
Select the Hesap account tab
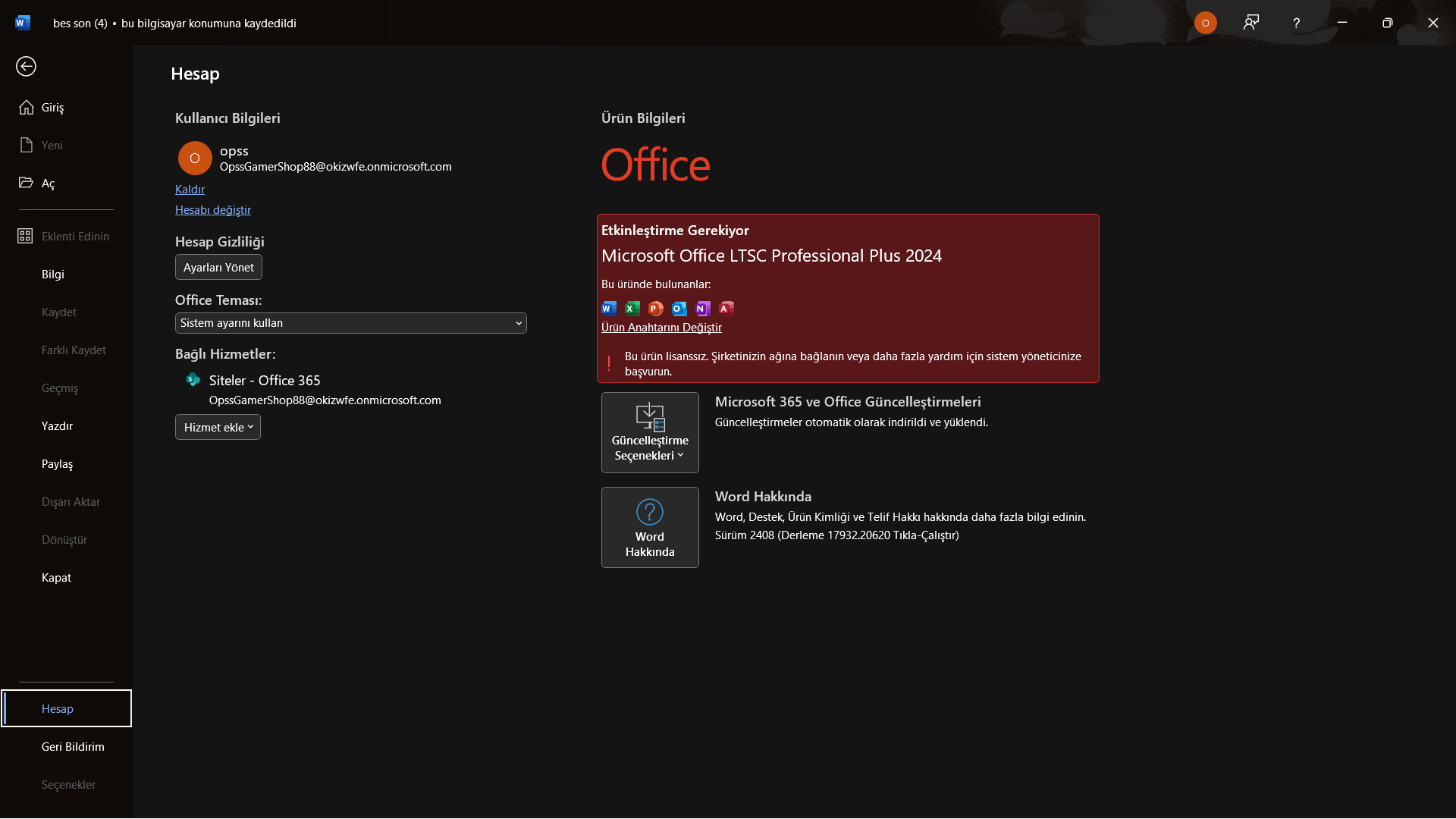pos(66,708)
